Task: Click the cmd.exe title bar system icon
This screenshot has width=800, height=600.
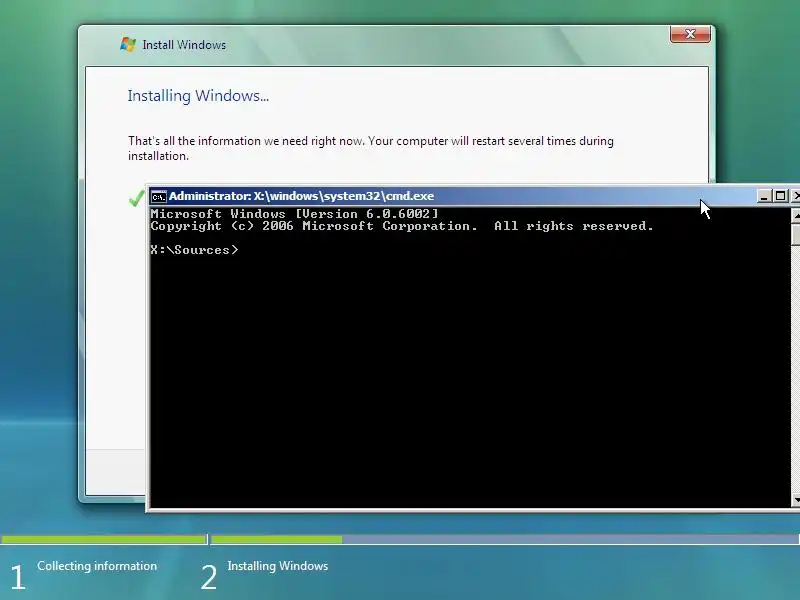Action: (159, 196)
